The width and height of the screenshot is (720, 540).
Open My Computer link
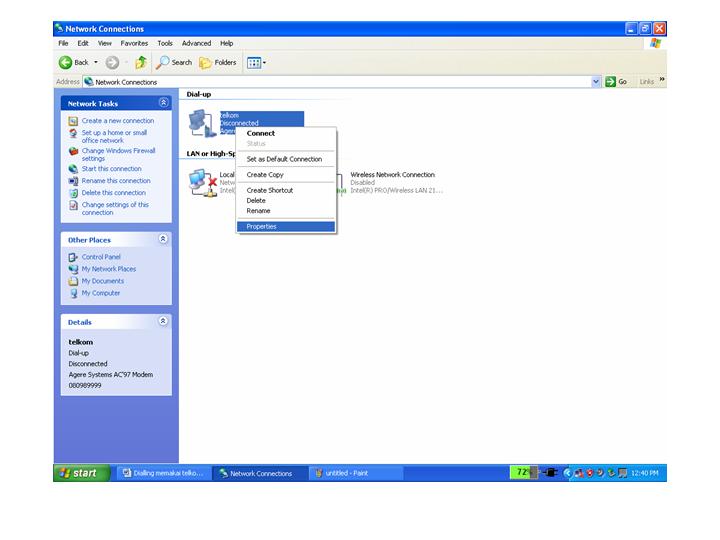pyautogui.click(x=101, y=292)
